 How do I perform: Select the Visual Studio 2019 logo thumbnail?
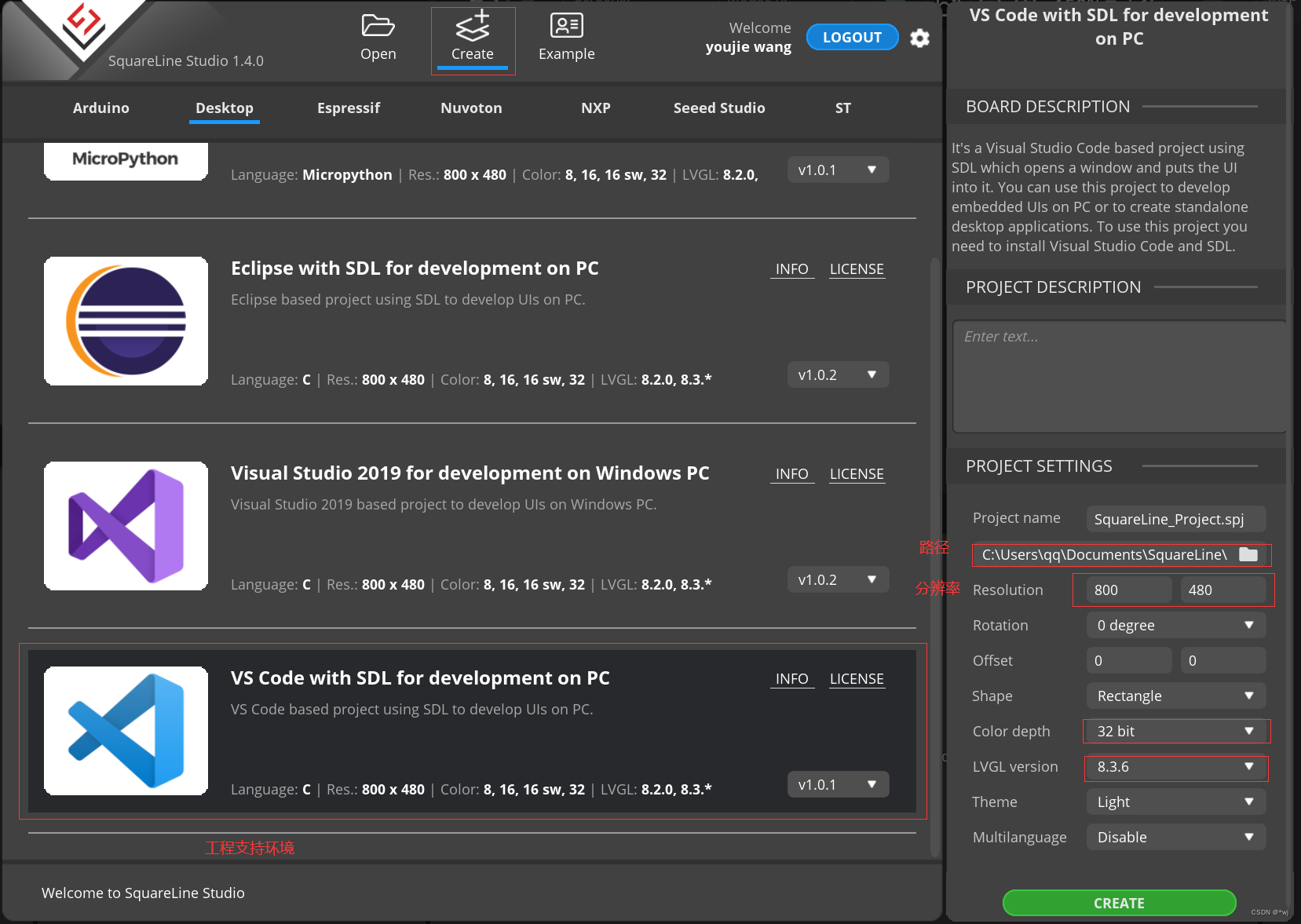(126, 526)
